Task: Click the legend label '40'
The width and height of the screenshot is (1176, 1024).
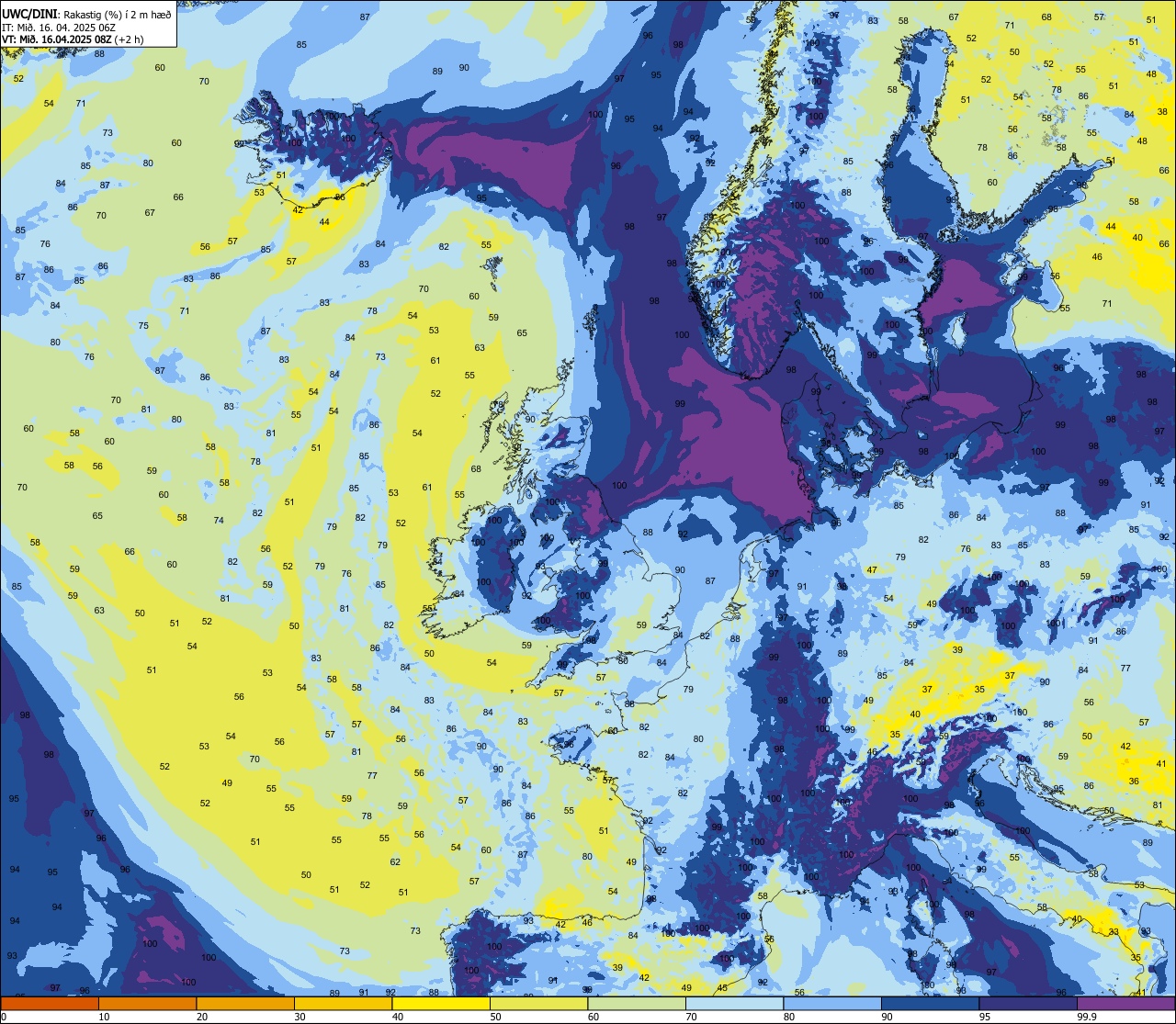Action: coord(398,1017)
